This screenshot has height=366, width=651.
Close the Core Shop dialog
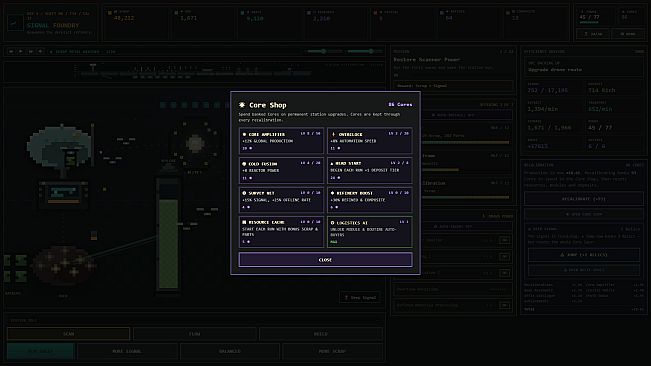tap(325, 260)
